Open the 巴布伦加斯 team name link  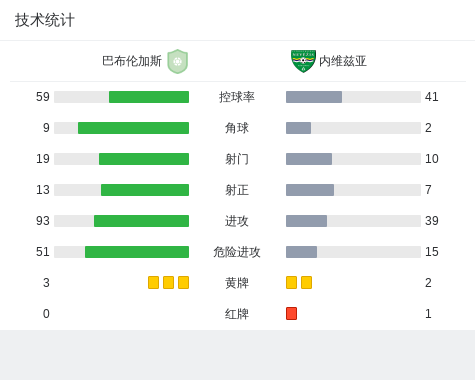132,61
